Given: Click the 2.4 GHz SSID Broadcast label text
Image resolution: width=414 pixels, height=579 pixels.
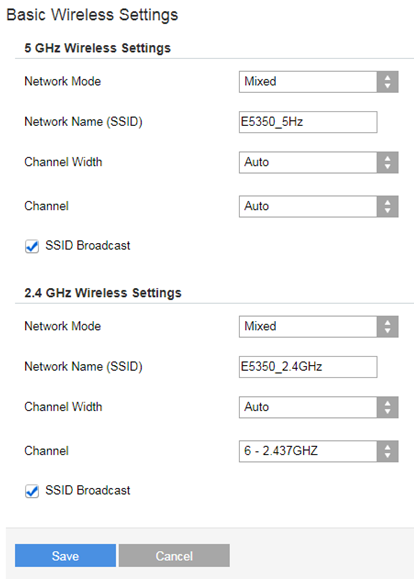Looking at the screenshot, I should (x=88, y=490).
